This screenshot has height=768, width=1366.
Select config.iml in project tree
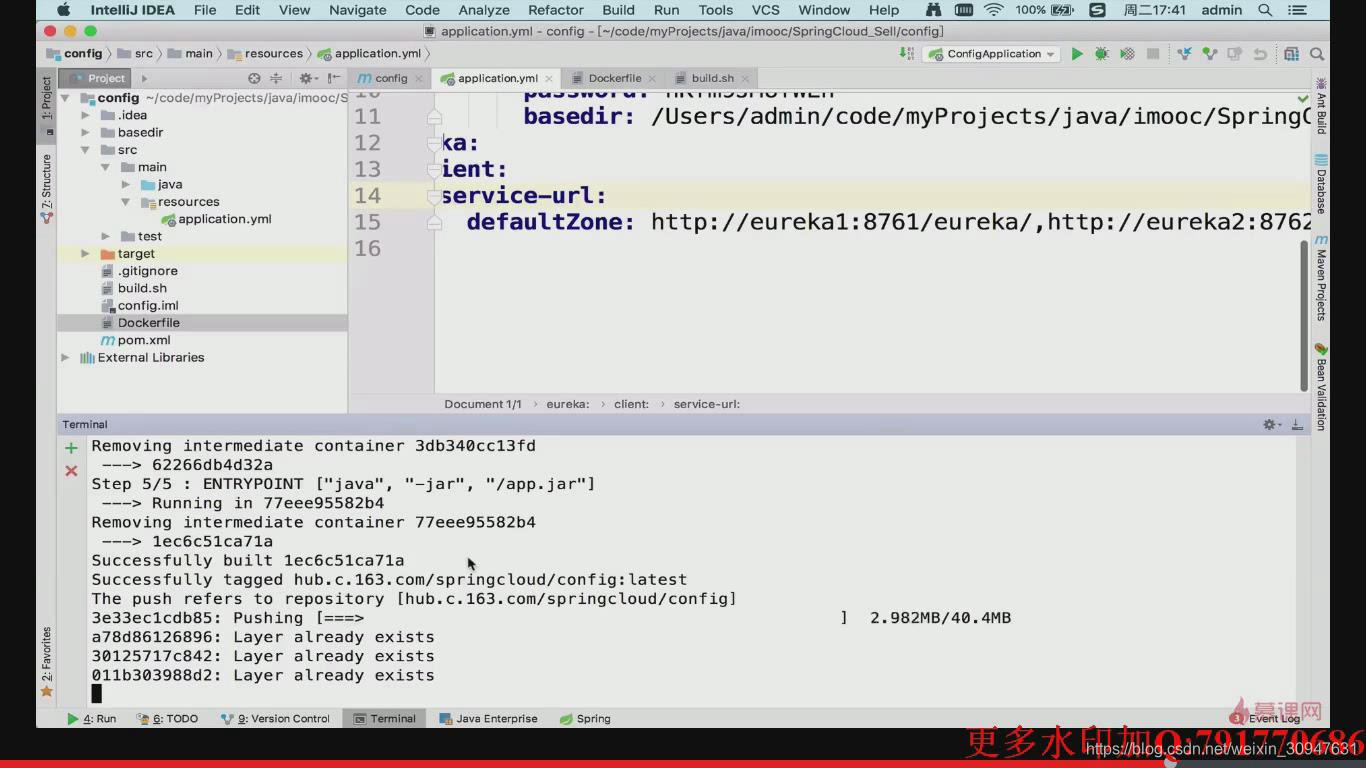[x=140, y=305]
